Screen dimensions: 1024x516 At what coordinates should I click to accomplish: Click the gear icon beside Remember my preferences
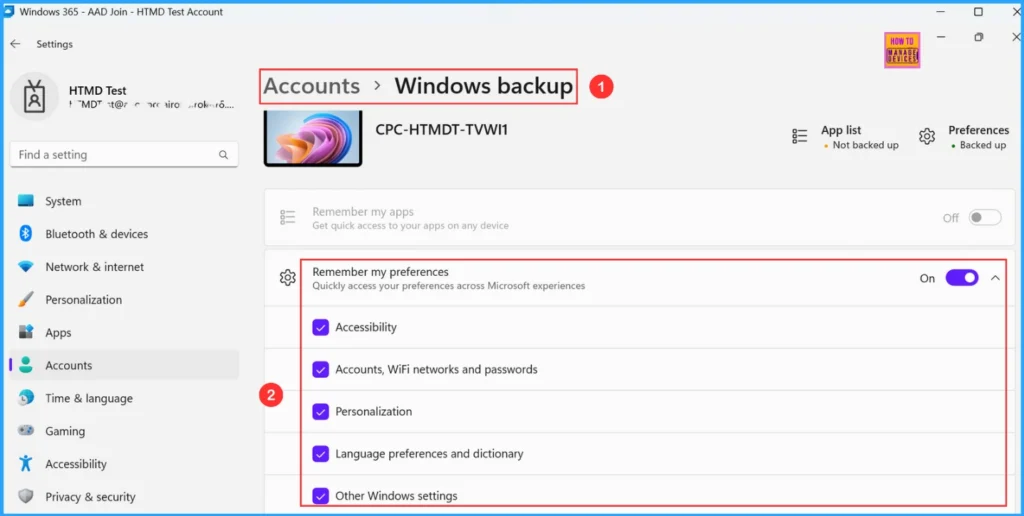coord(287,278)
